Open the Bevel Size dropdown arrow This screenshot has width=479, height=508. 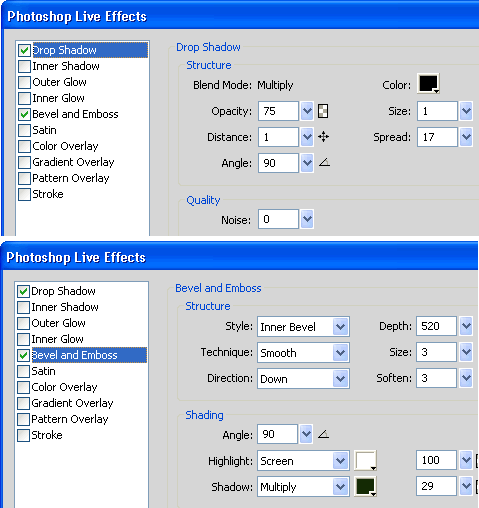[x=466, y=352]
